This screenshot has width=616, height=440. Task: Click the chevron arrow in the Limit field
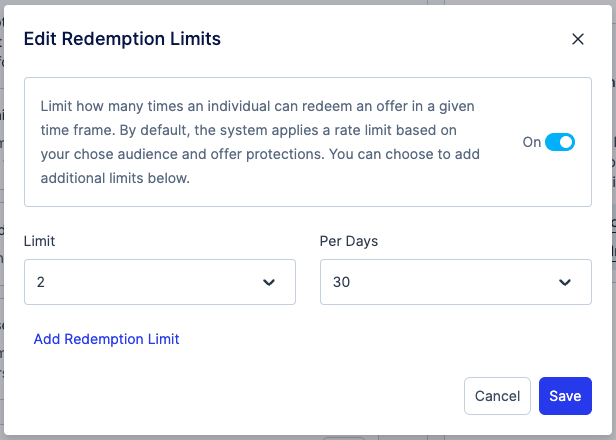pyautogui.click(x=268, y=283)
